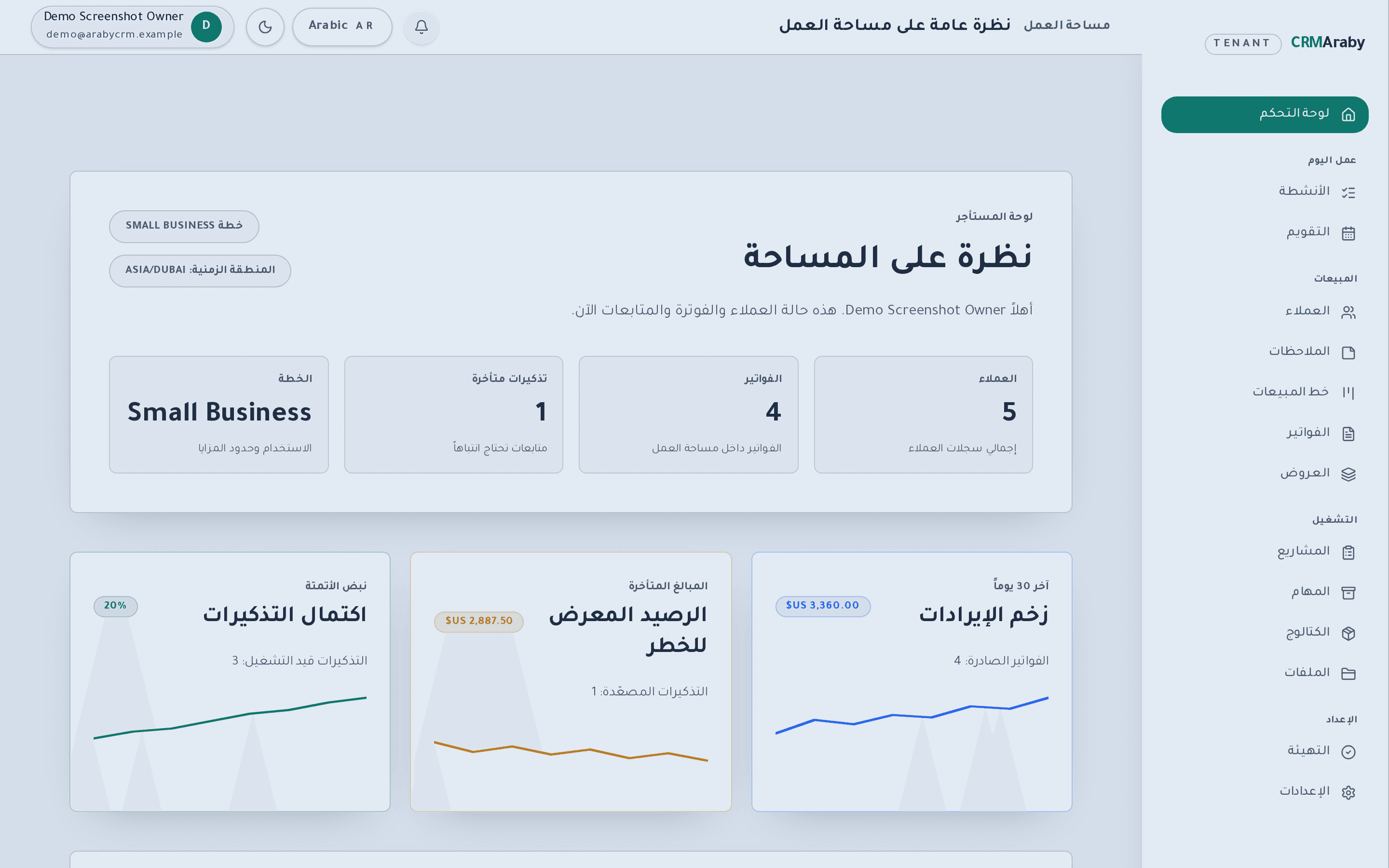Screen dimensions: 1389x868
Task: Click the checklist icon beside الأنشطة
Action: coord(1348,192)
